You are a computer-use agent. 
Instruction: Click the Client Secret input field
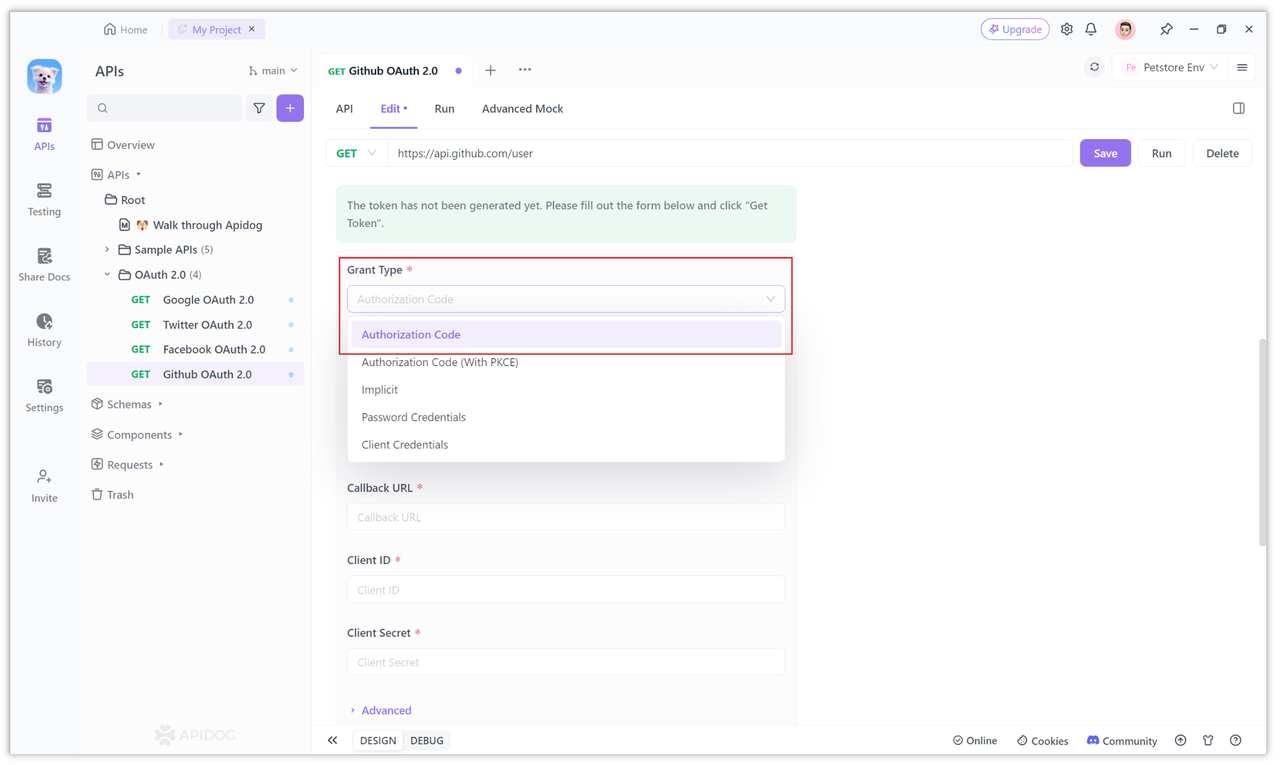click(566, 662)
